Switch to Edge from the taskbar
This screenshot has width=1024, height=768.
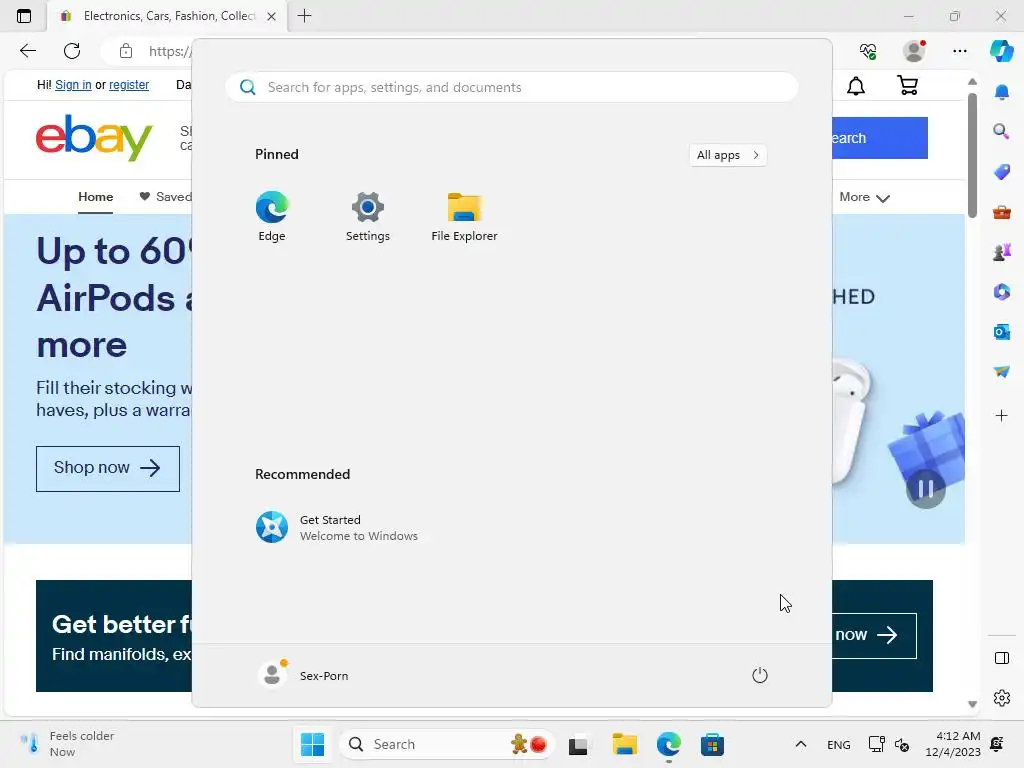669,744
